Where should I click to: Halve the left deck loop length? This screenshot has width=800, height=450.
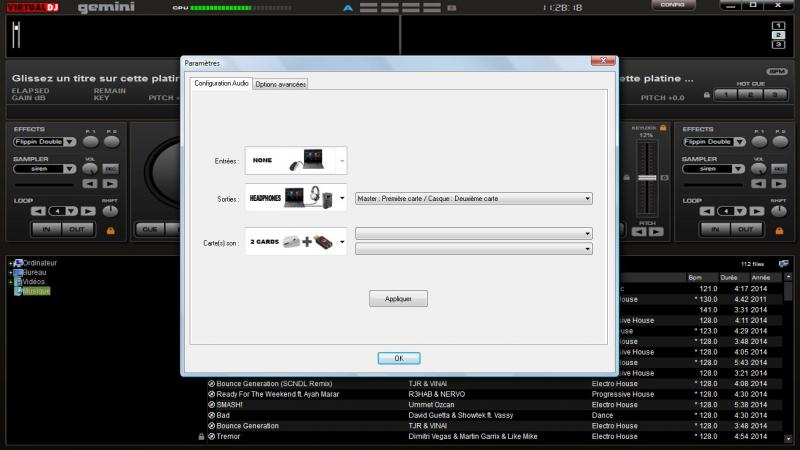tap(38, 211)
